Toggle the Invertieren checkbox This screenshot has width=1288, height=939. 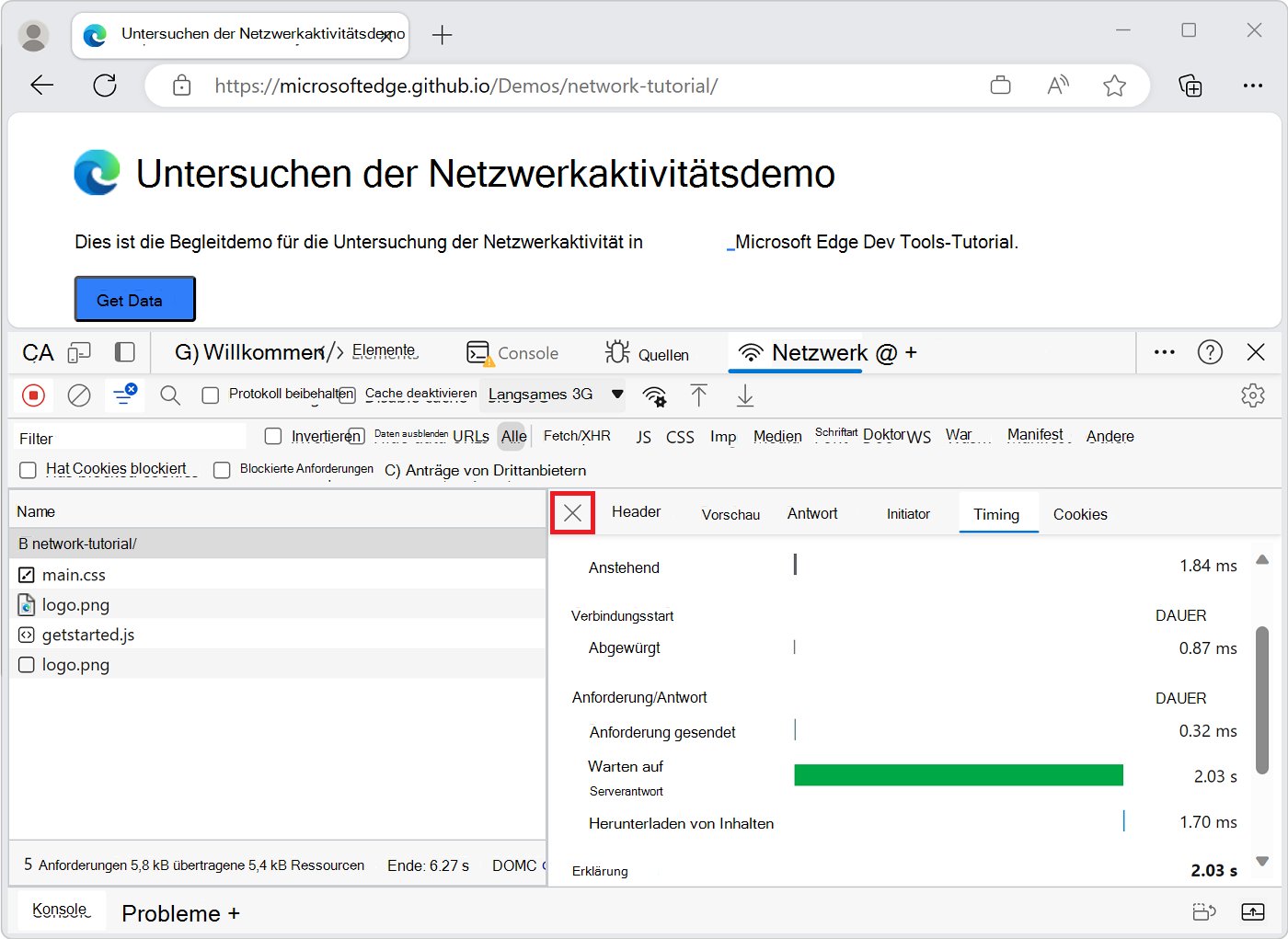(x=273, y=436)
